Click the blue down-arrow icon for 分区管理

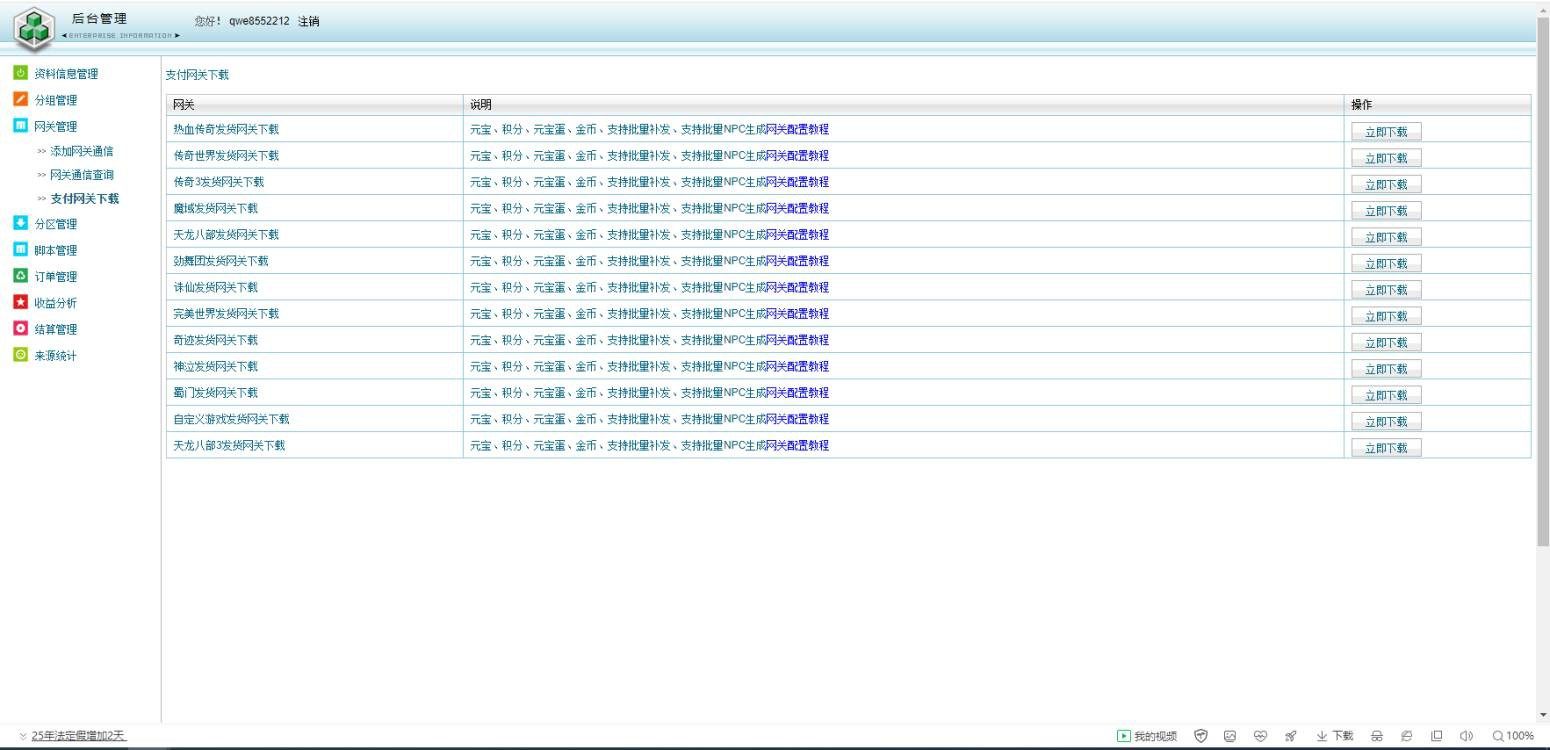coord(20,223)
